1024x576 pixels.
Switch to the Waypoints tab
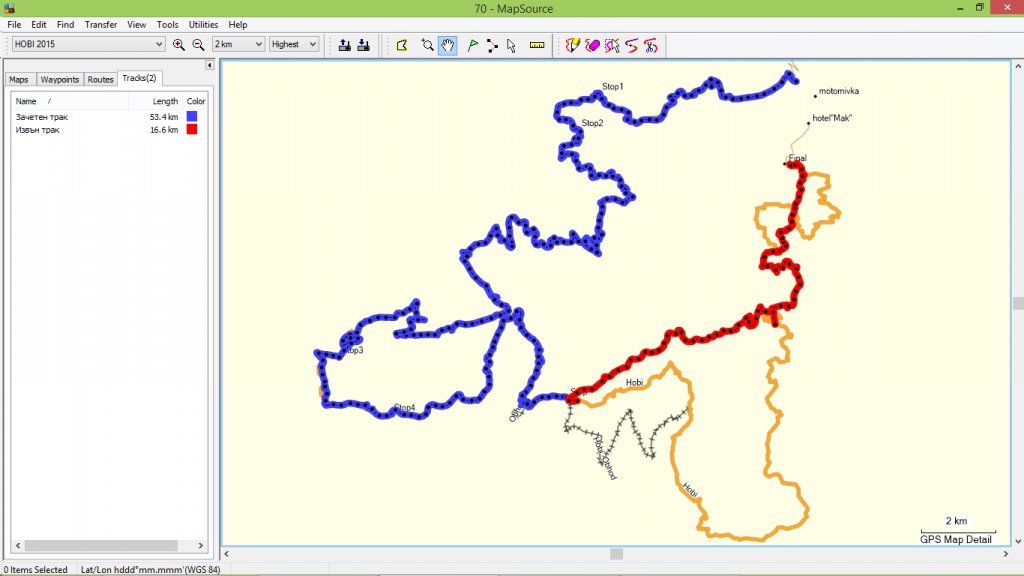point(59,79)
